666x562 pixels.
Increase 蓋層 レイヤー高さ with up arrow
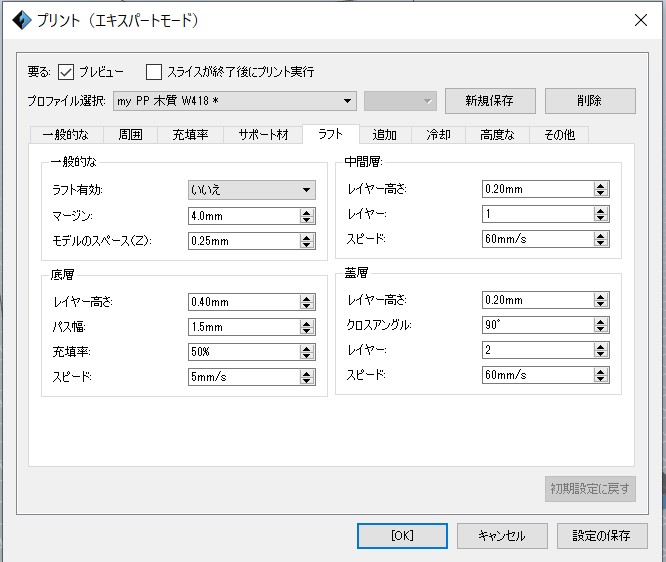(600, 296)
